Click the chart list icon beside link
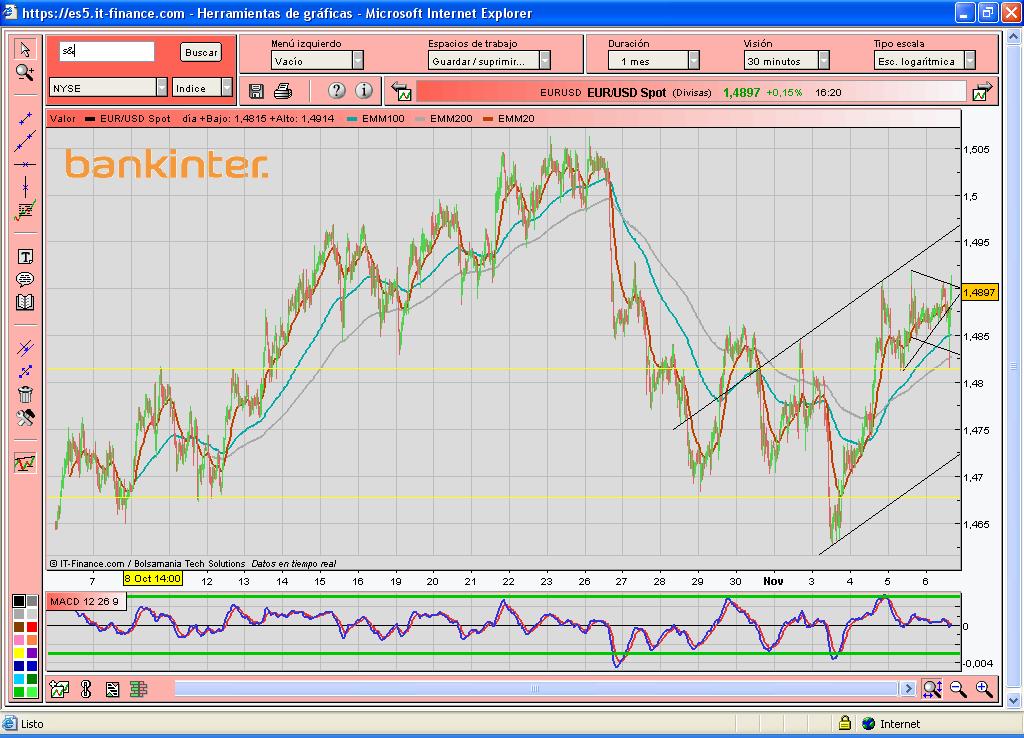1024x738 pixels. pyautogui.click(x=112, y=689)
